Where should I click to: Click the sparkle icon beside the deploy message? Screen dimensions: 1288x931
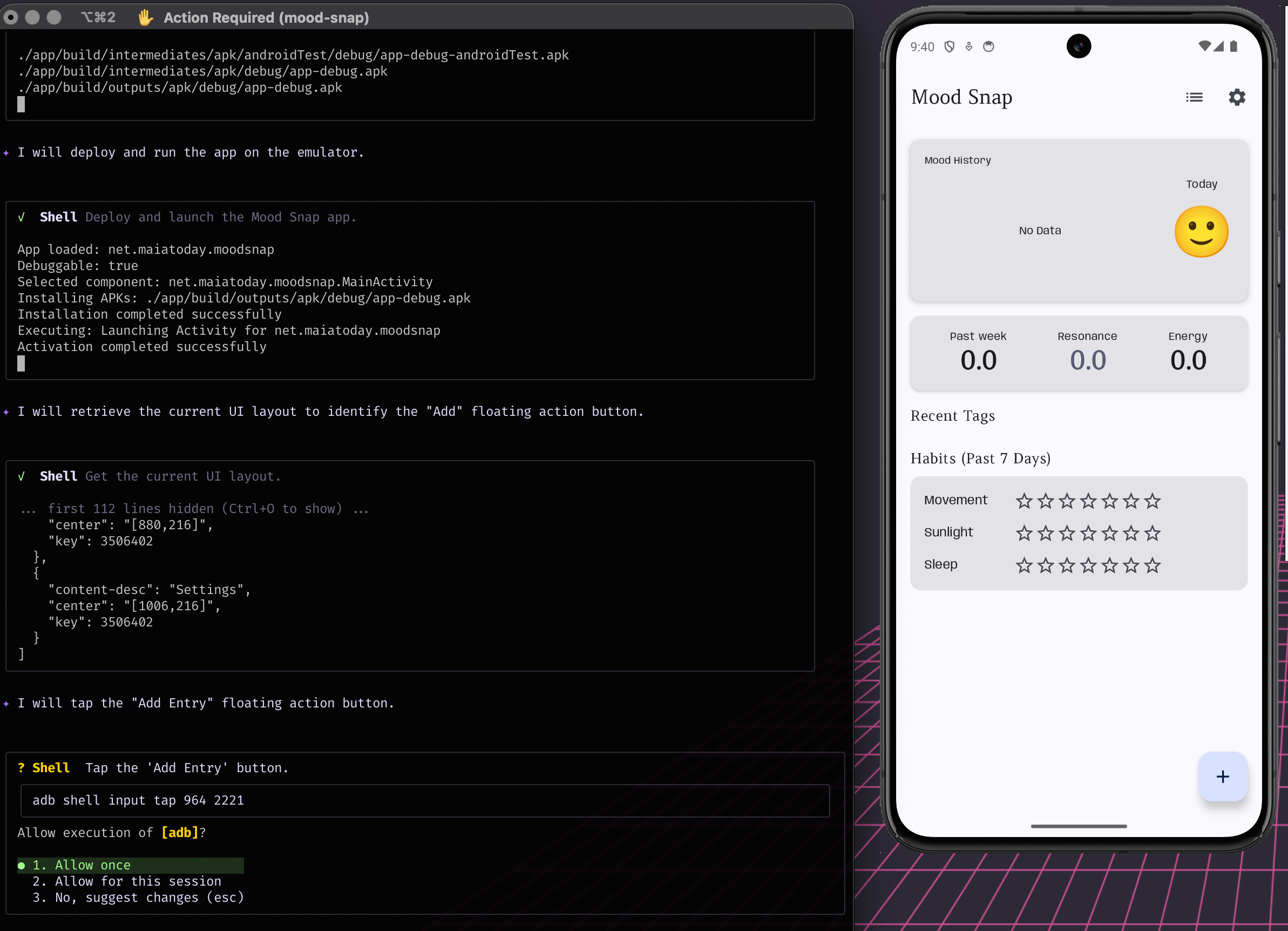click(x=6, y=152)
